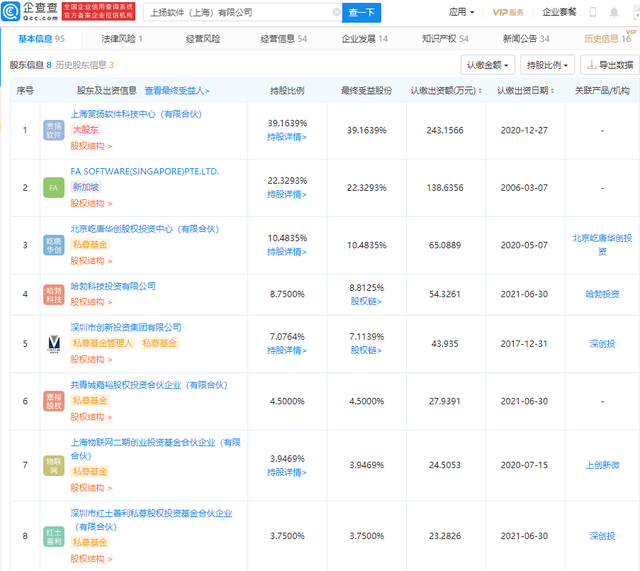Image resolution: width=640 pixels, height=571 pixels.
Task: Open 企业套餐 link
Action: (x=559, y=12)
